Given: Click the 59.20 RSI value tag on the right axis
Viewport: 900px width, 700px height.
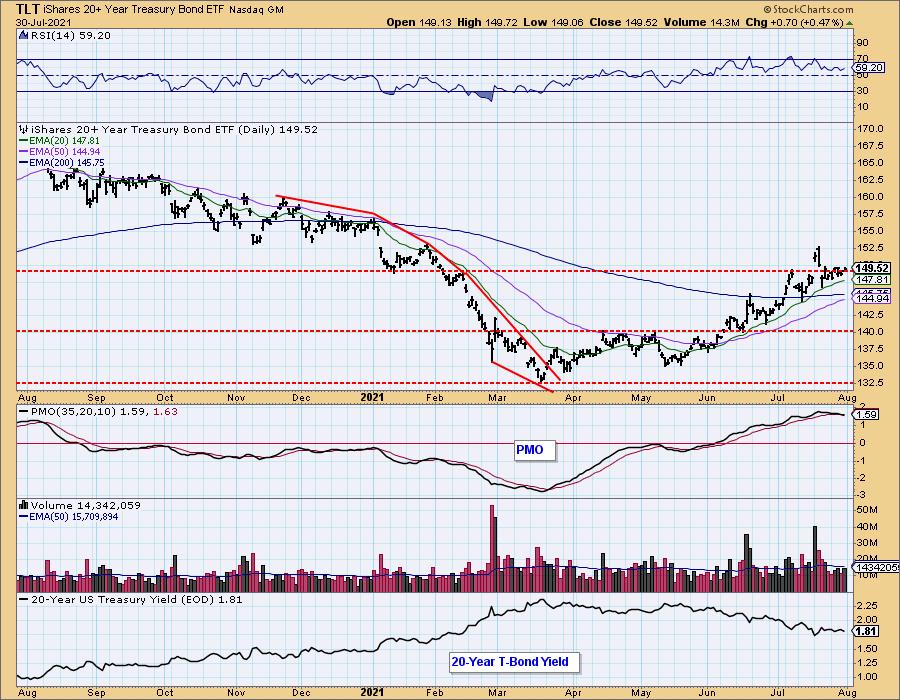Looking at the screenshot, I should (x=870, y=68).
